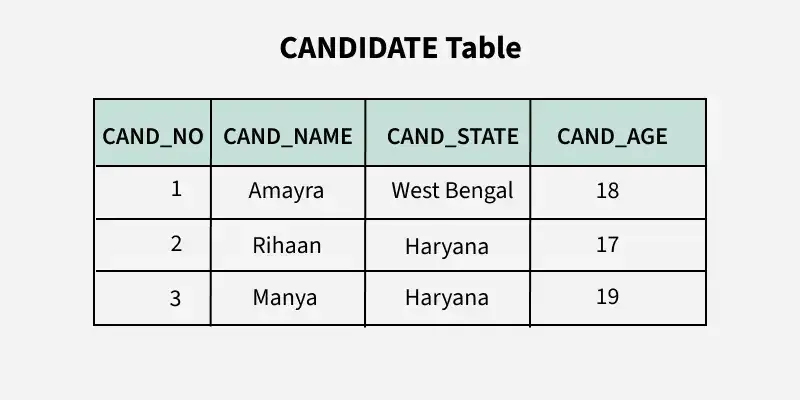Viewport: 800px width, 400px height.
Task: Select the age cell showing 19
Action: [x=618, y=298]
